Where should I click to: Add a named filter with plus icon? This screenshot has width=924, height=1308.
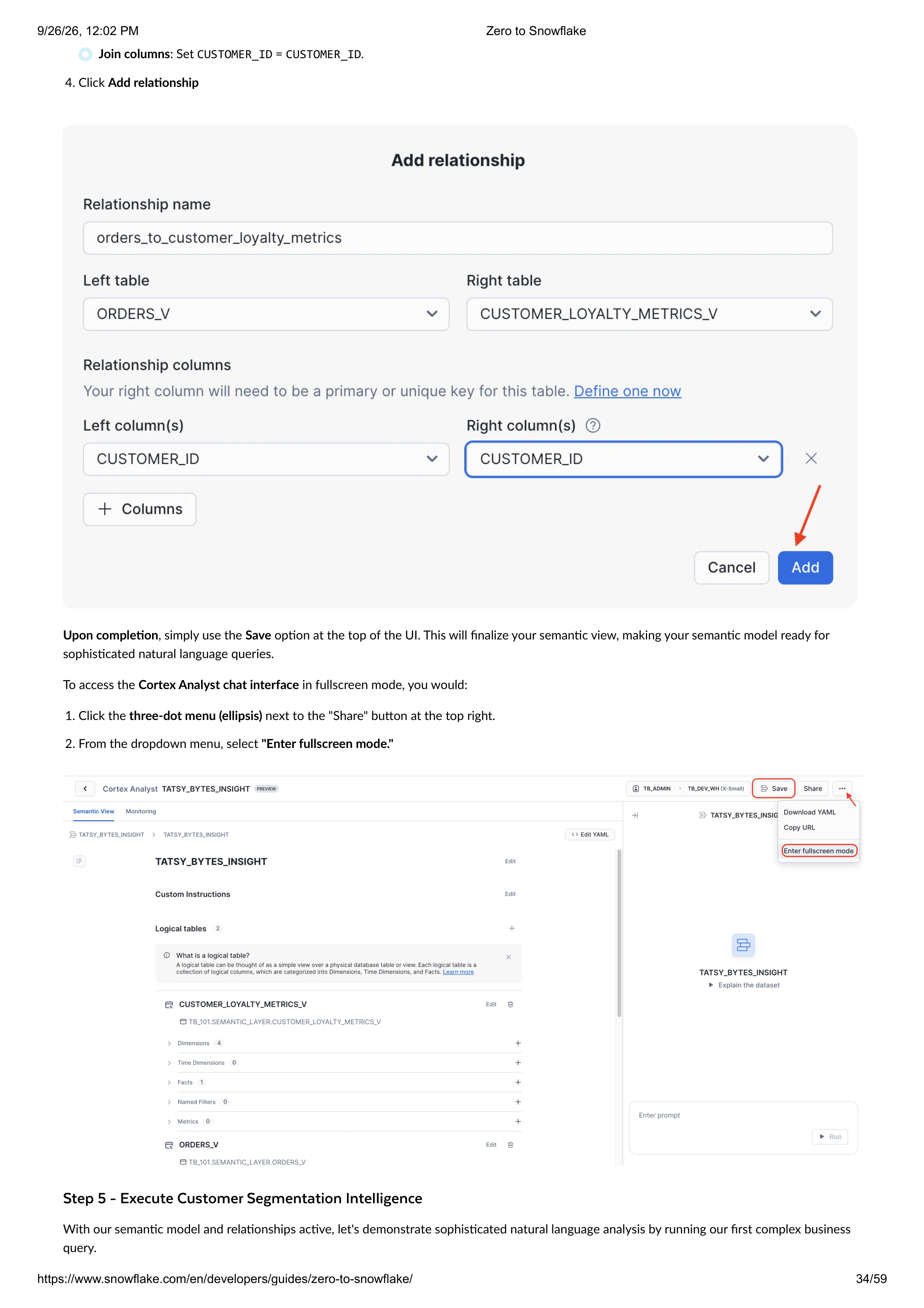pyautogui.click(x=518, y=1102)
